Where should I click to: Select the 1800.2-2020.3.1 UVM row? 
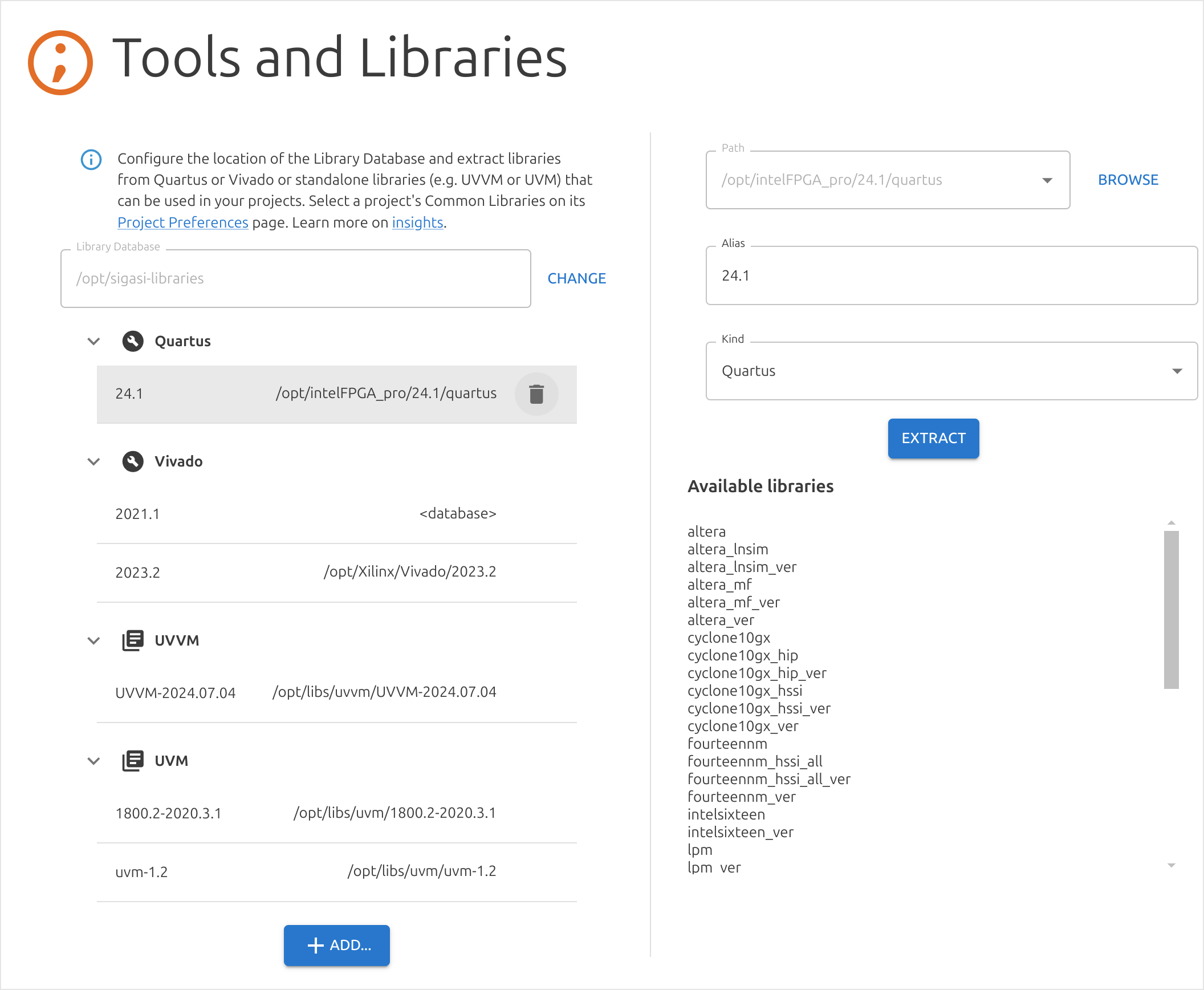[x=337, y=813]
